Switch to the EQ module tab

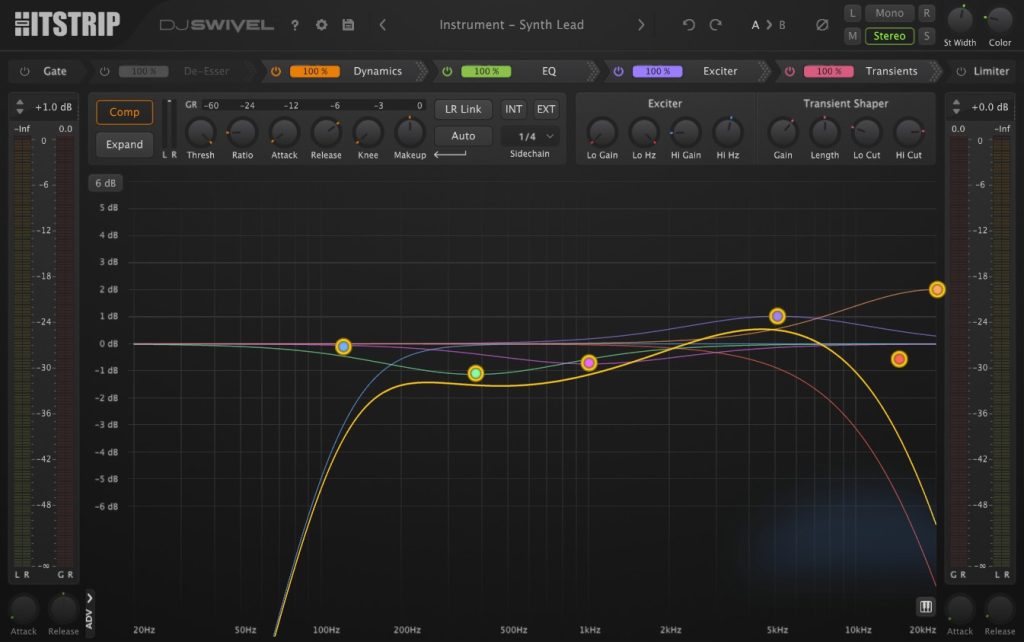(x=548, y=71)
